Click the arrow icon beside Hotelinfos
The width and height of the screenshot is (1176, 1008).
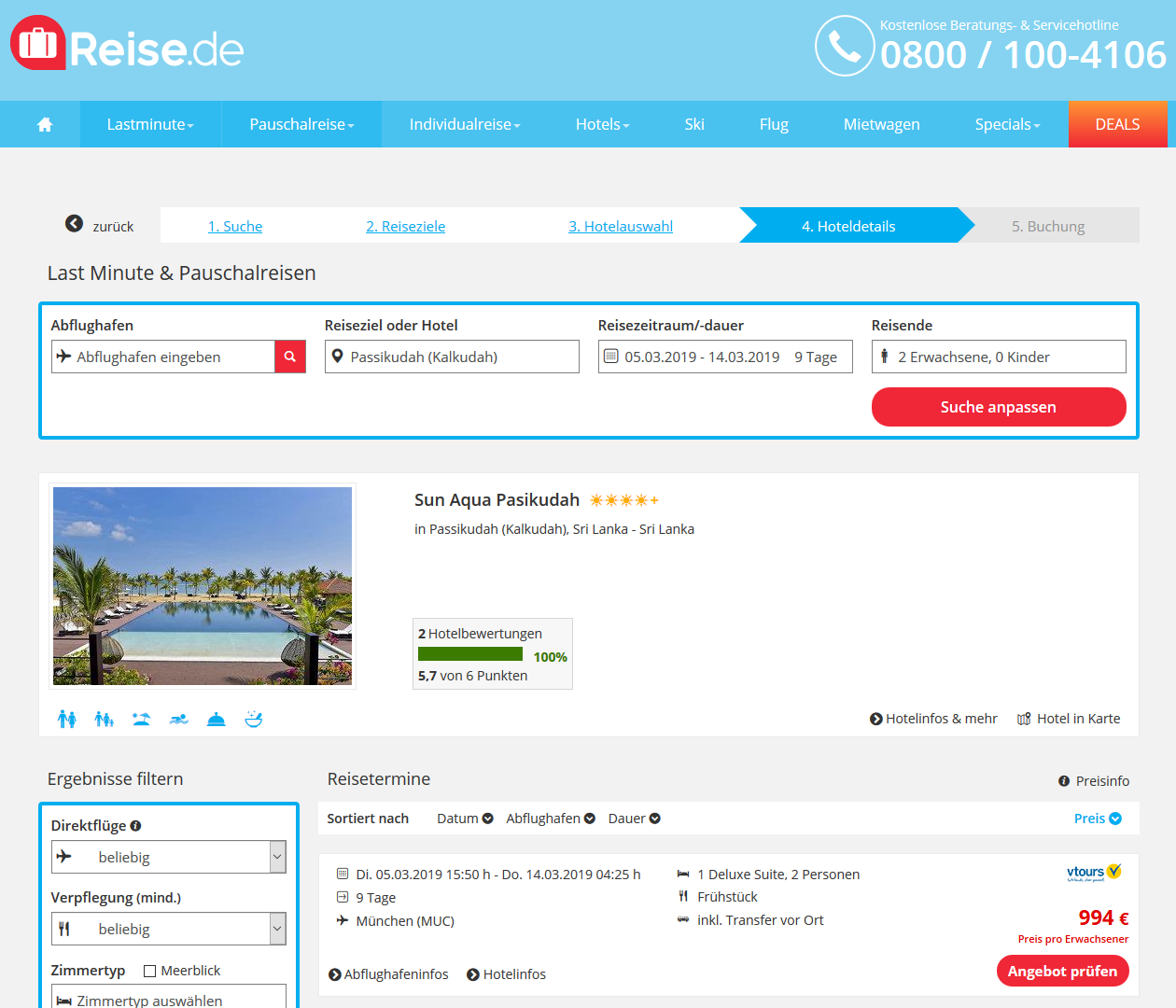[x=473, y=974]
